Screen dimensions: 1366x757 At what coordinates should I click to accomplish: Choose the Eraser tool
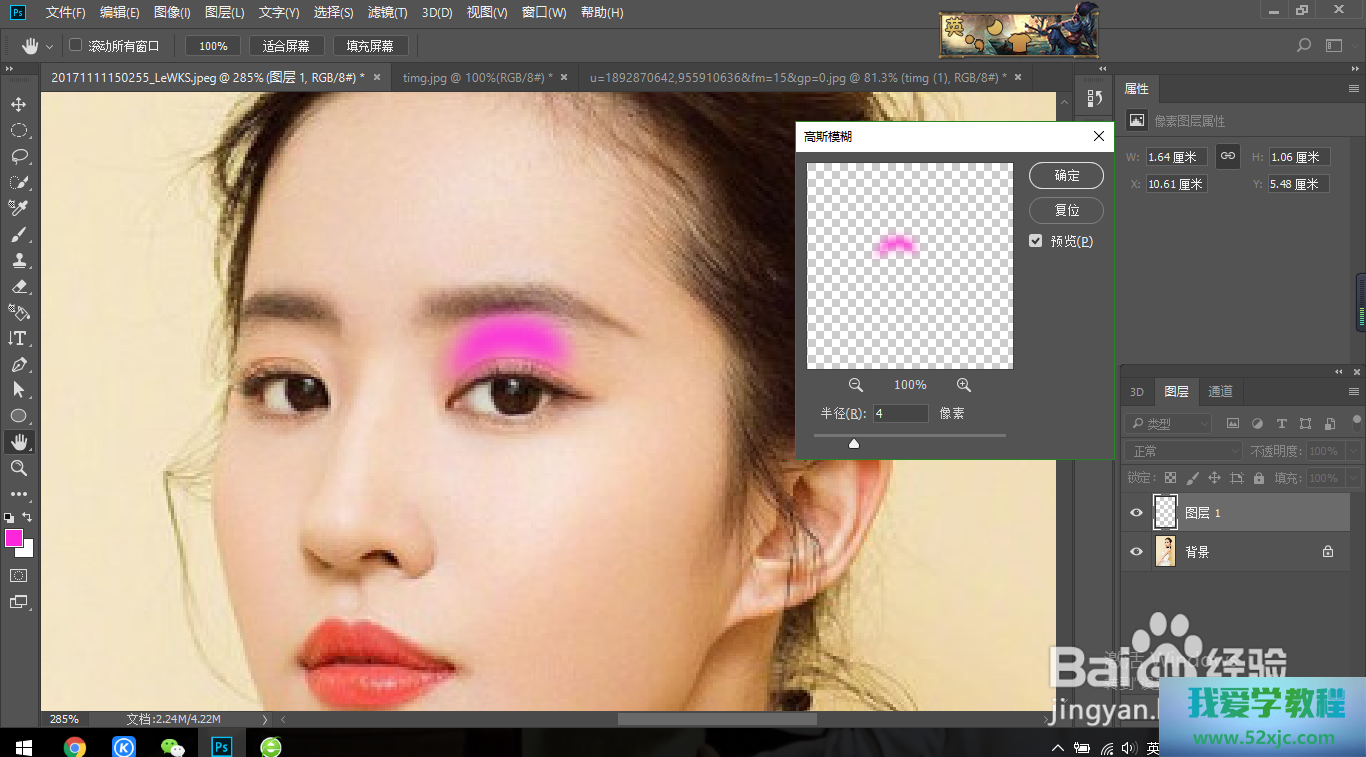pyautogui.click(x=18, y=287)
